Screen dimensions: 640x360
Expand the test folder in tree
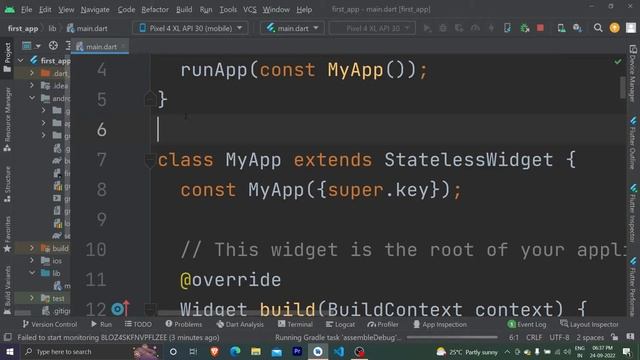(32, 298)
